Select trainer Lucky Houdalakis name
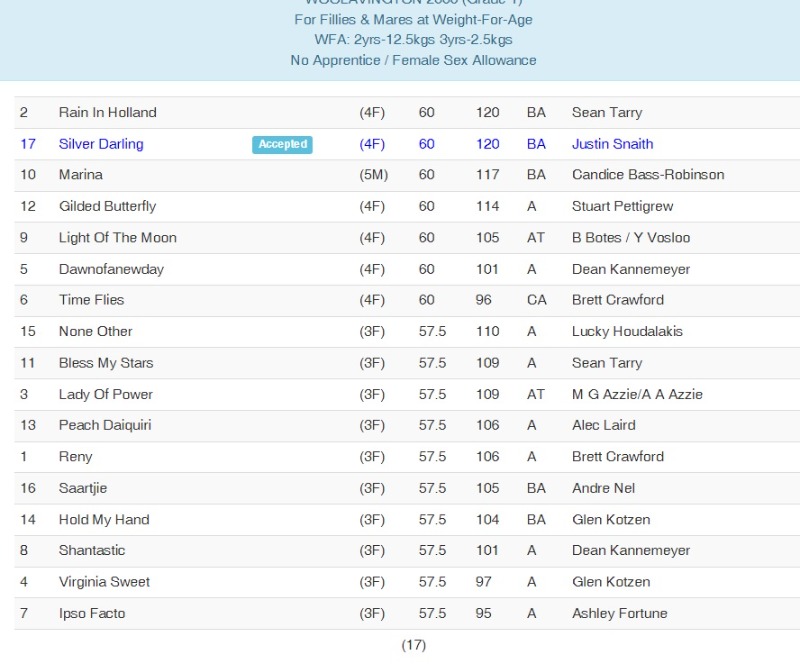Viewport: 800px width, 671px height. pyautogui.click(x=627, y=331)
